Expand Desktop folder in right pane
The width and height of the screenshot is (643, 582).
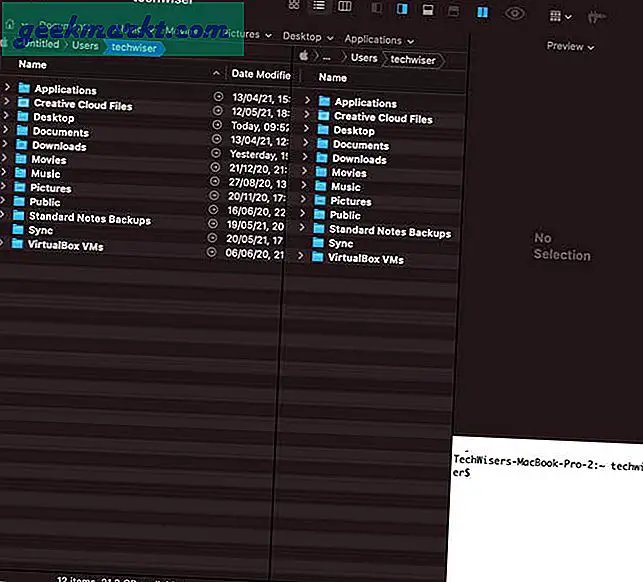coord(306,128)
